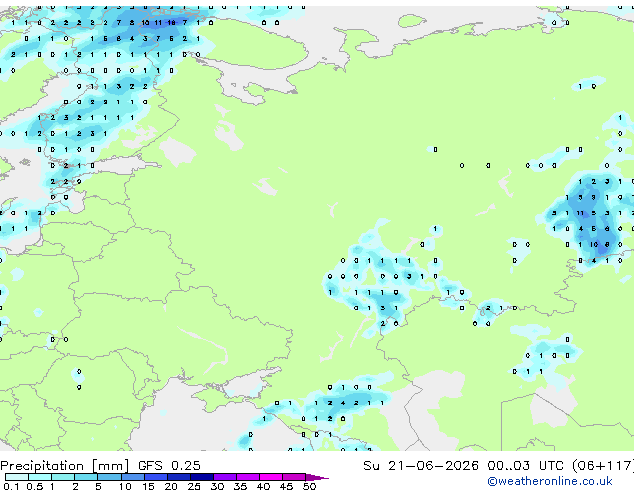Screen dimensions: 634x490
Task: Click the 2–5 mm legend color swatch
Action: point(86,477)
